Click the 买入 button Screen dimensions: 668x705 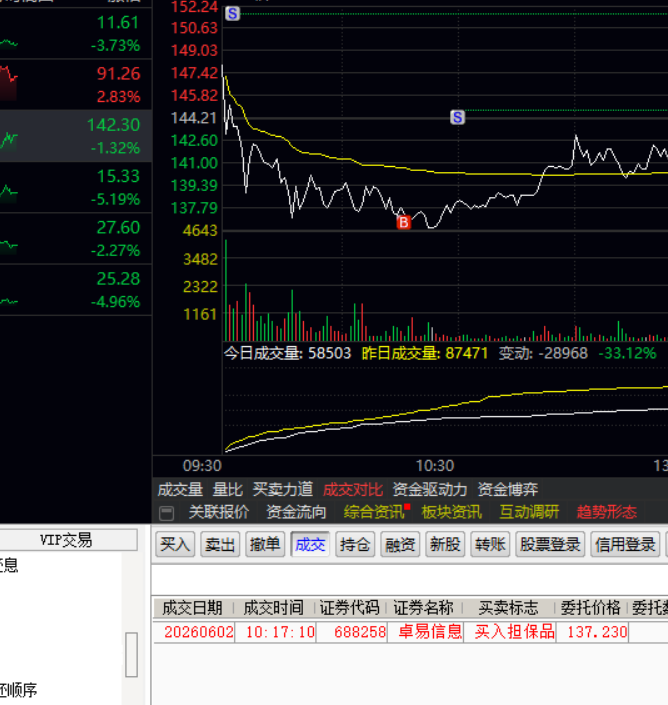175,544
